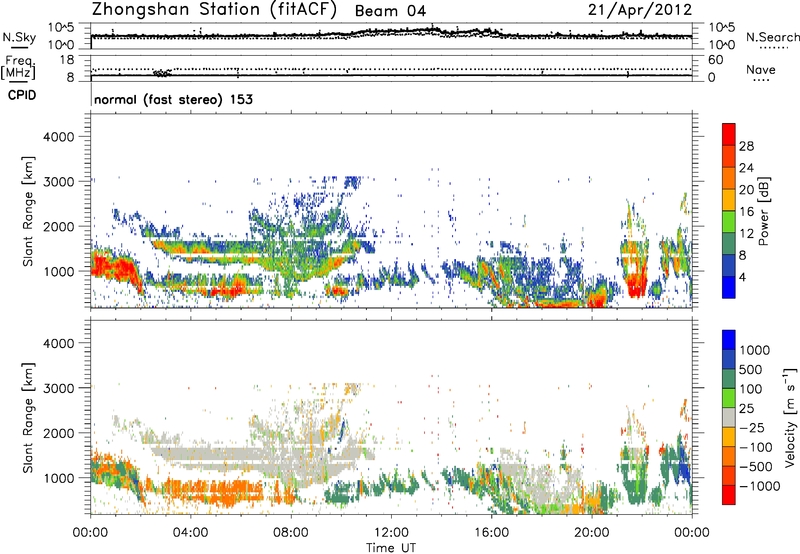Click the '2000' tick on velocity panel

tap(58, 433)
